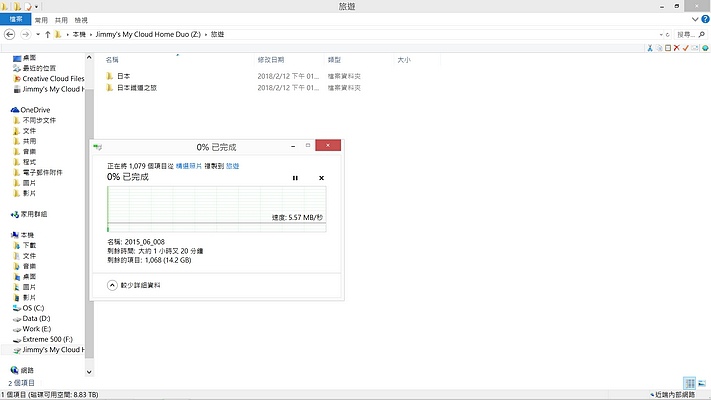The image size is (711, 400).
Task: Open quick access toolbar customize dropdown
Action: [x=36, y=6]
